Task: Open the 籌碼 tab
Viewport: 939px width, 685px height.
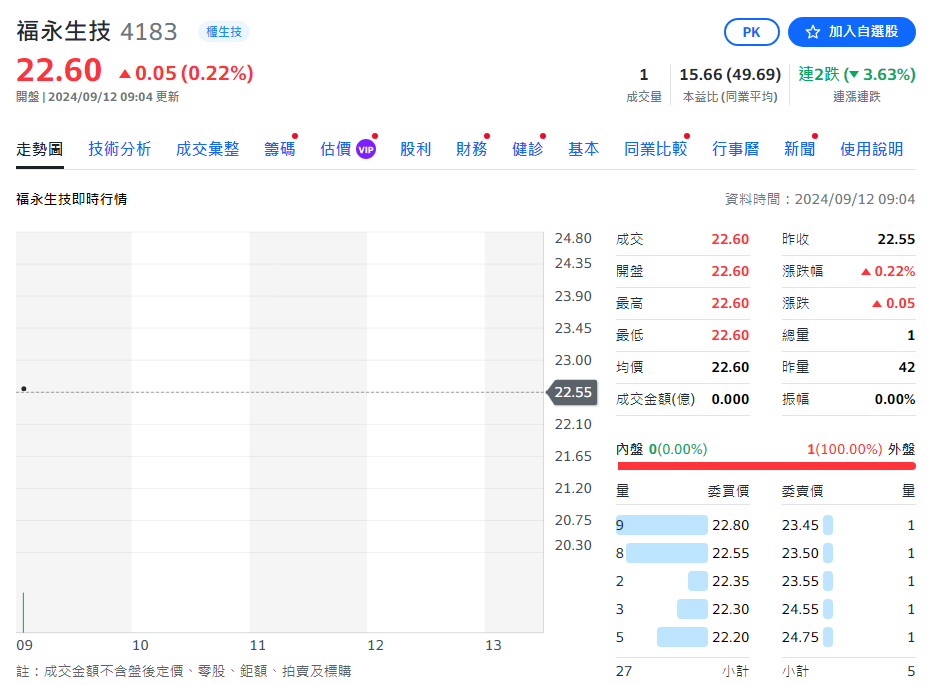Action: tap(280, 149)
